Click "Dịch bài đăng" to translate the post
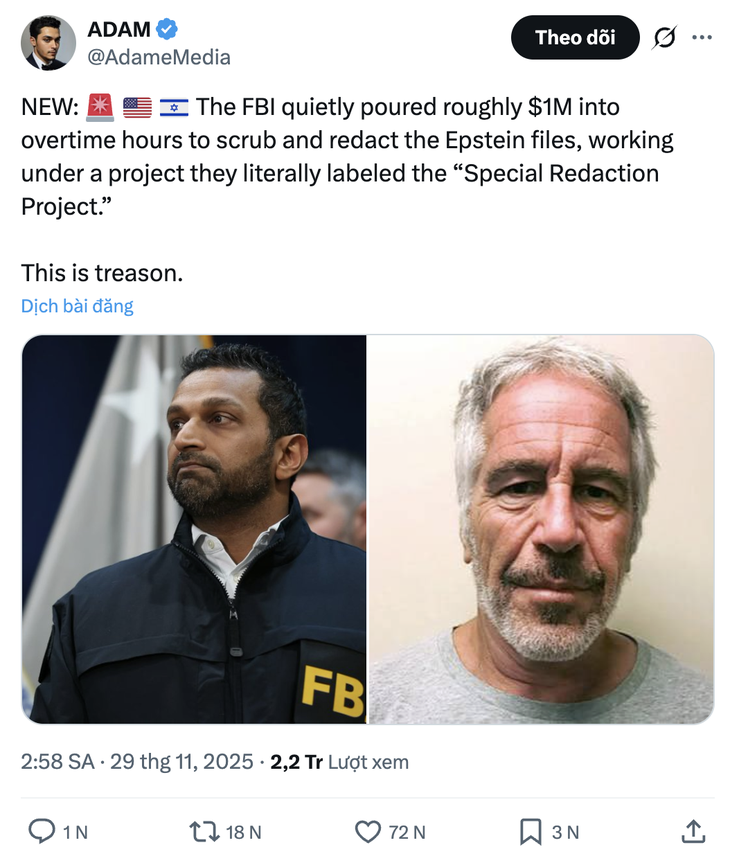Viewport: 730px width, 863px height. click(x=77, y=306)
